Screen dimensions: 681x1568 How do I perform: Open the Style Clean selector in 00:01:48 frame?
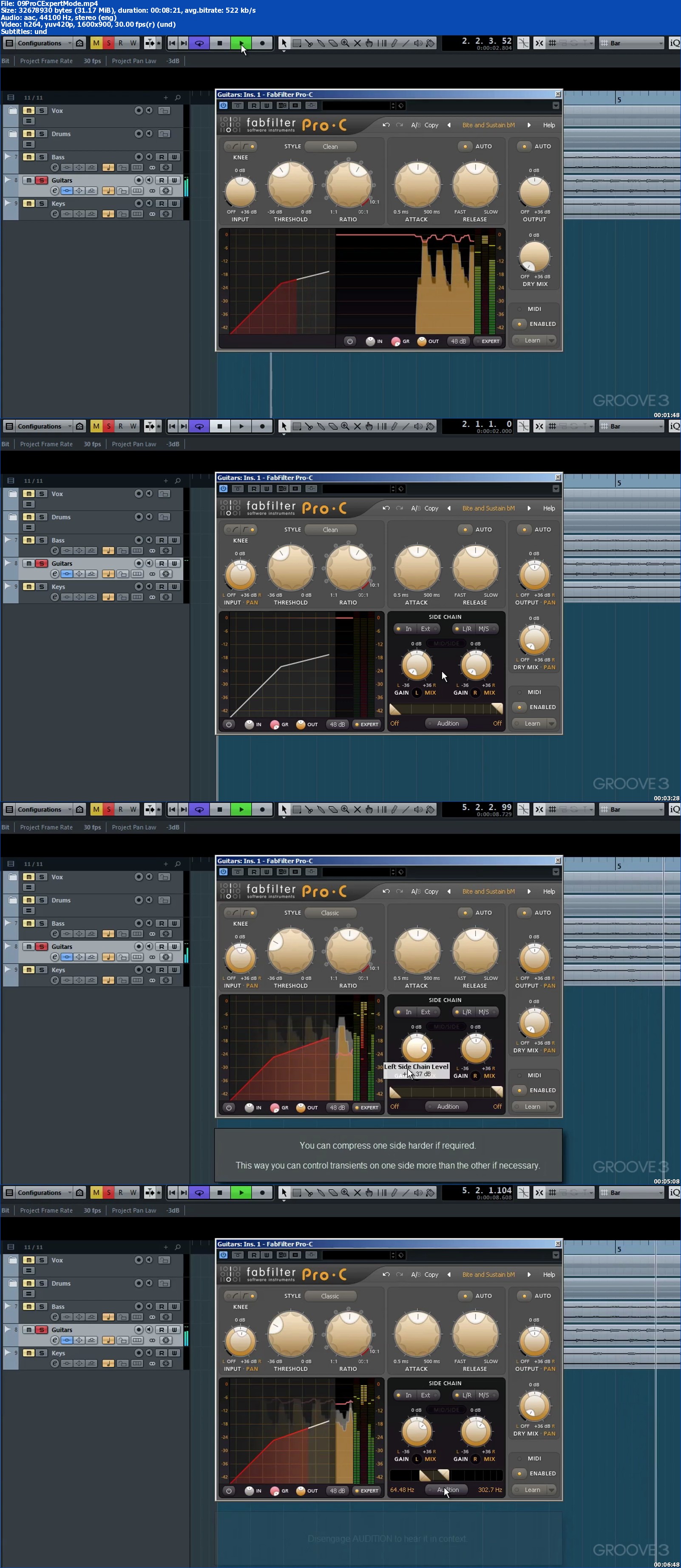pos(330,147)
